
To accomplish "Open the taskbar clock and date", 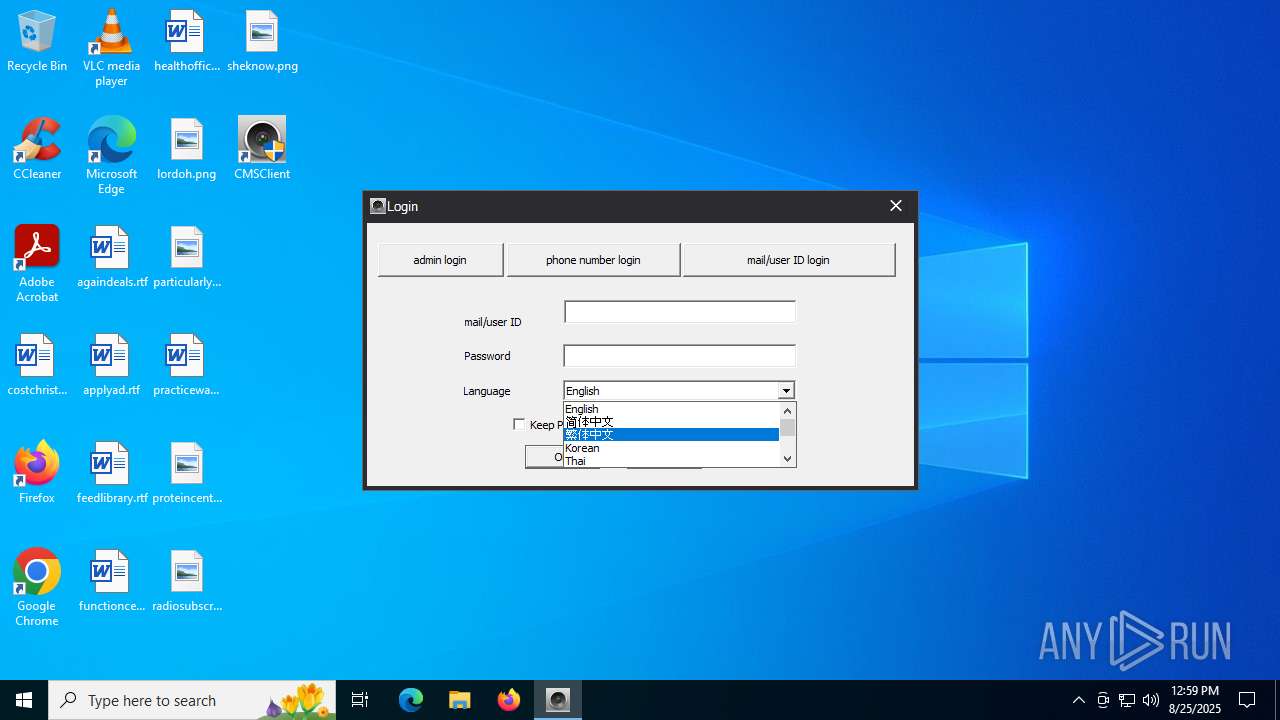I will [1195, 700].
